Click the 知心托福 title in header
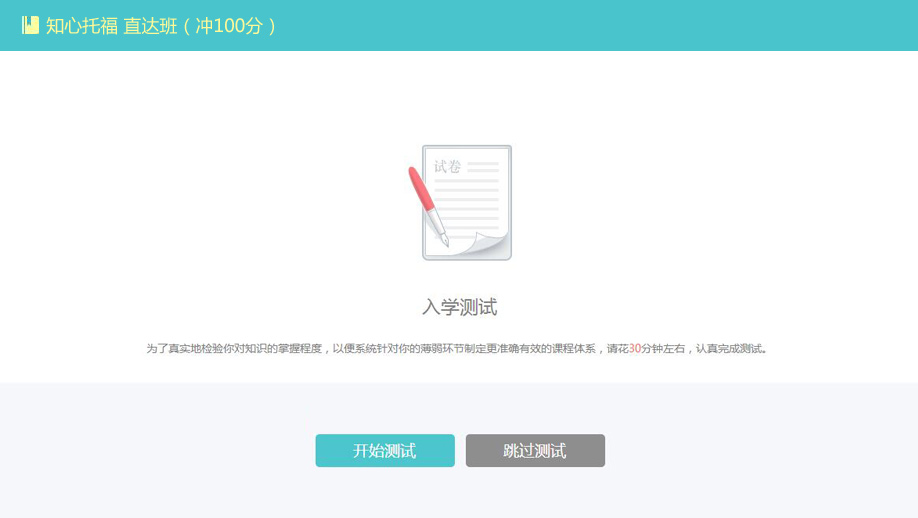This screenshot has width=918, height=518. coord(82,26)
